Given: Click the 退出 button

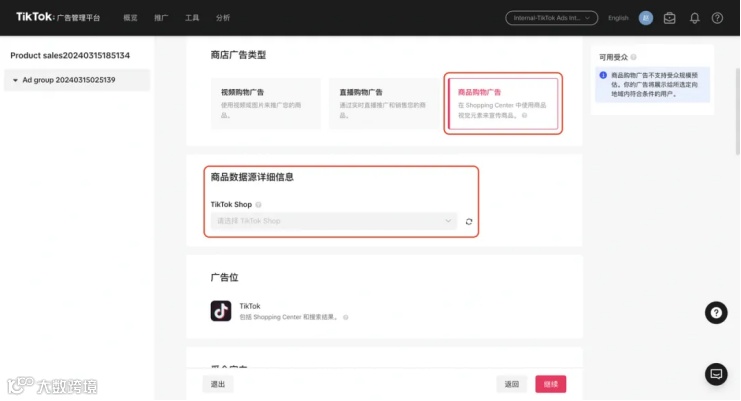Looking at the screenshot, I should [218, 384].
